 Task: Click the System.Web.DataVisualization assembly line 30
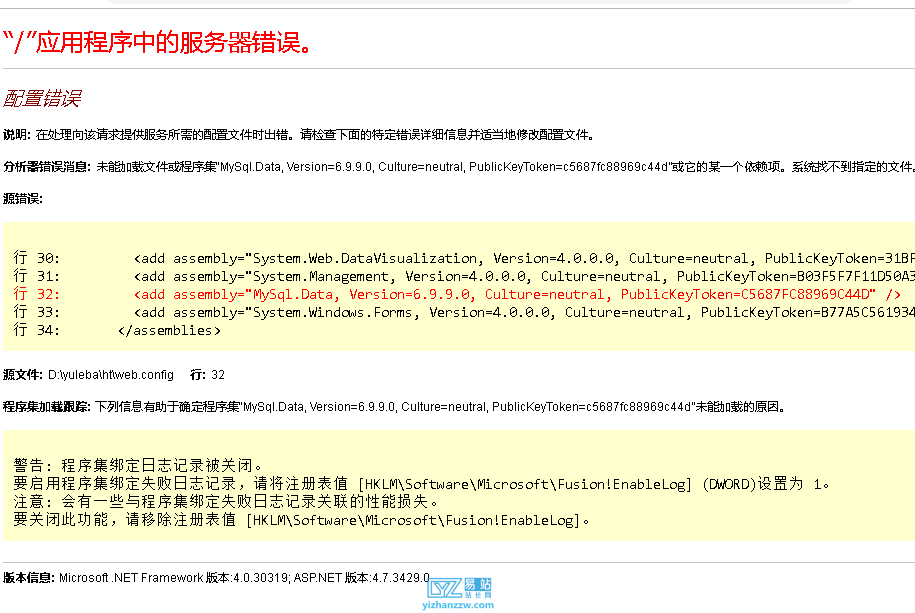coord(450,257)
